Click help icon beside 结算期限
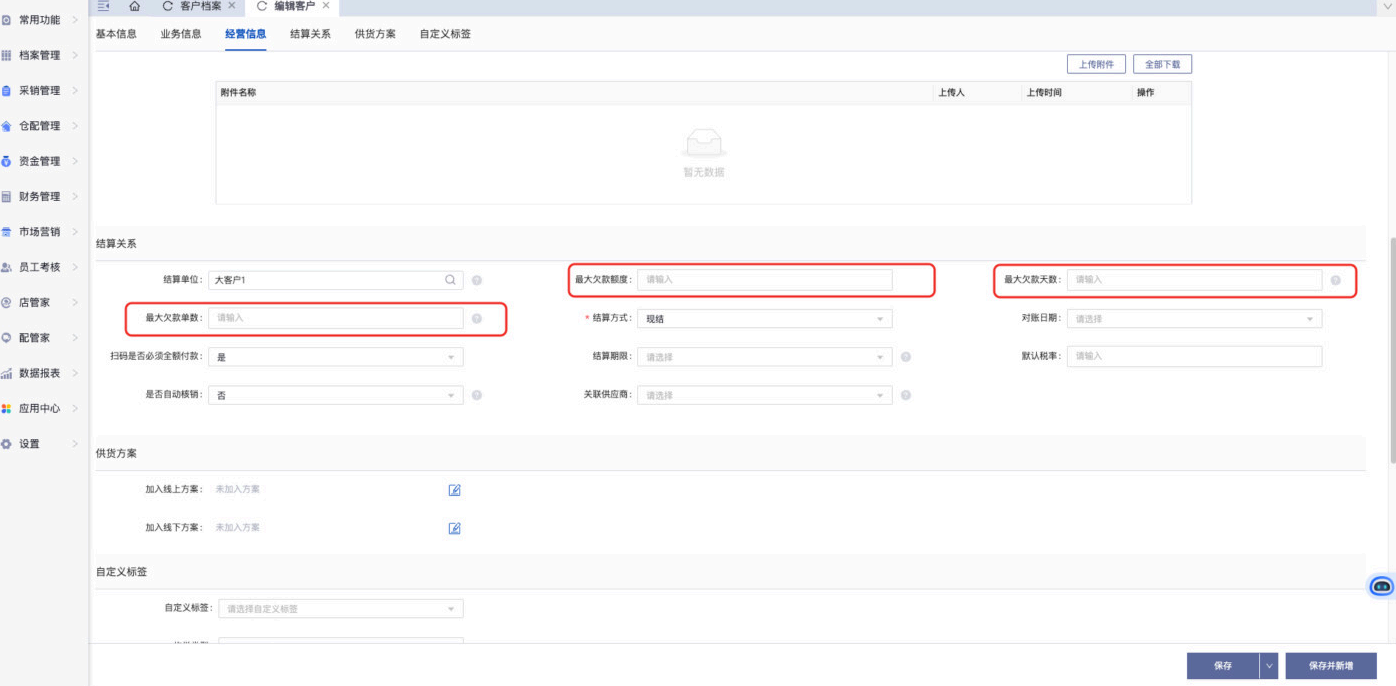Screen dimensions: 1396x686 (905, 357)
